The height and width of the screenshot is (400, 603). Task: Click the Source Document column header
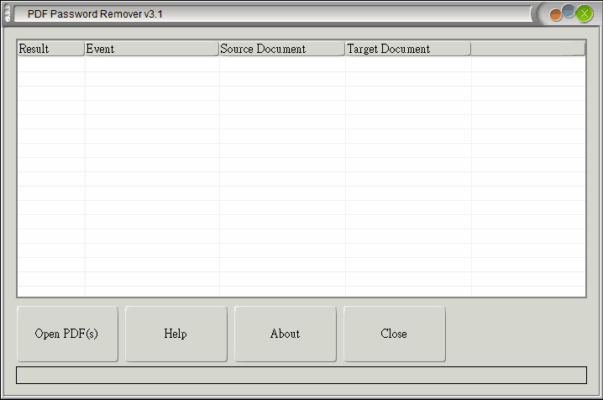(282, 49)
